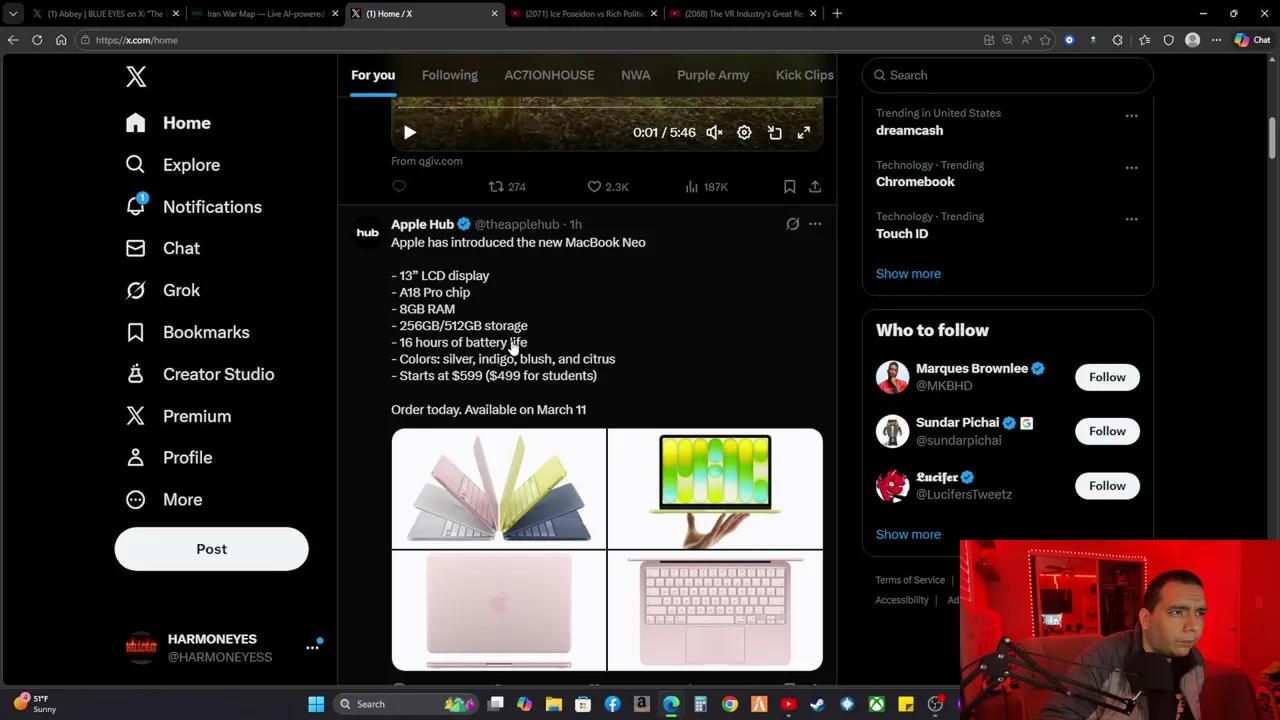Open Creator Studio
Image resolution: width=1280 pixels, height=720 pixels.
(199, 374)
